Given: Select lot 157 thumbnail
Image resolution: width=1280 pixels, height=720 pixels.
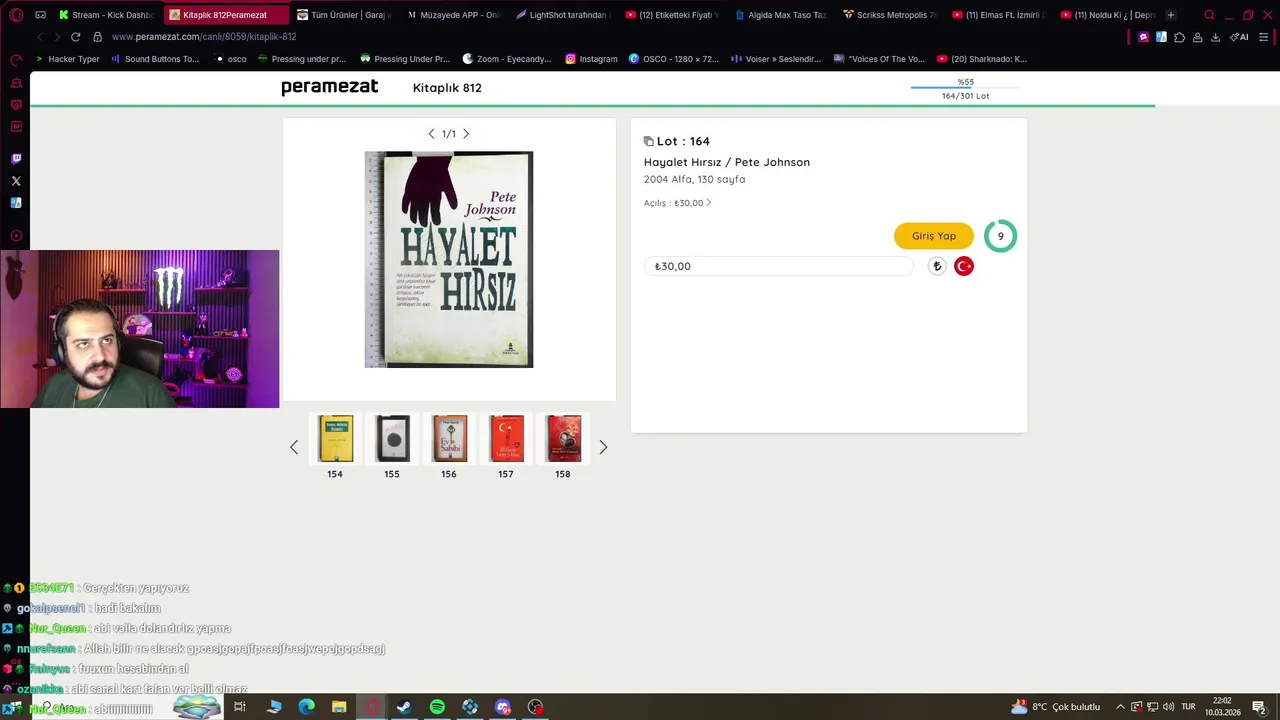Looking at the screenshot, I should (x=506, y=439).
